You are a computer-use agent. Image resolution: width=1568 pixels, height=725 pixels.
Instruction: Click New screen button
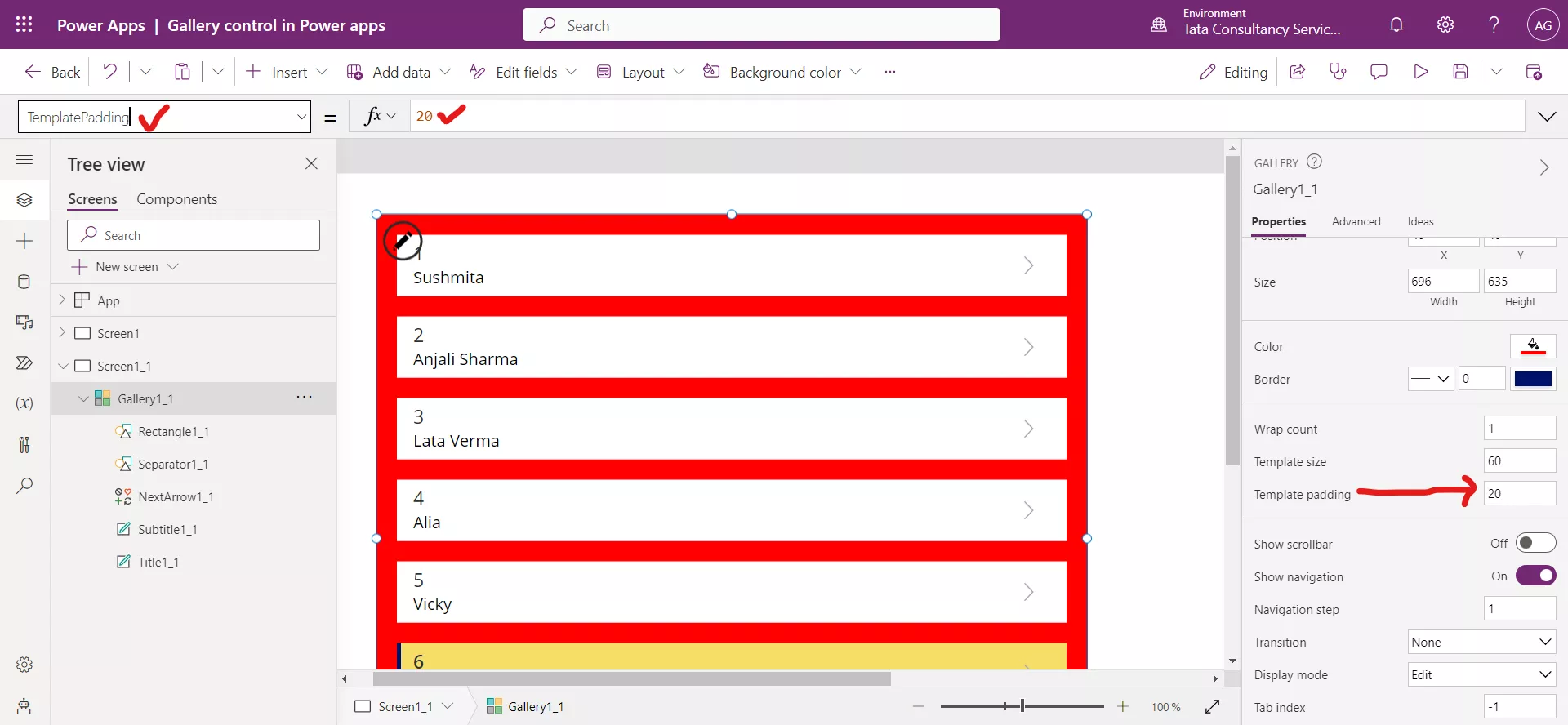125,267
